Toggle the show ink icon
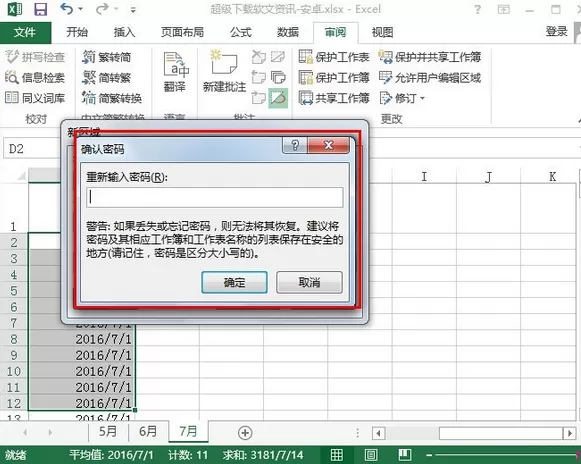 point(278,98)
